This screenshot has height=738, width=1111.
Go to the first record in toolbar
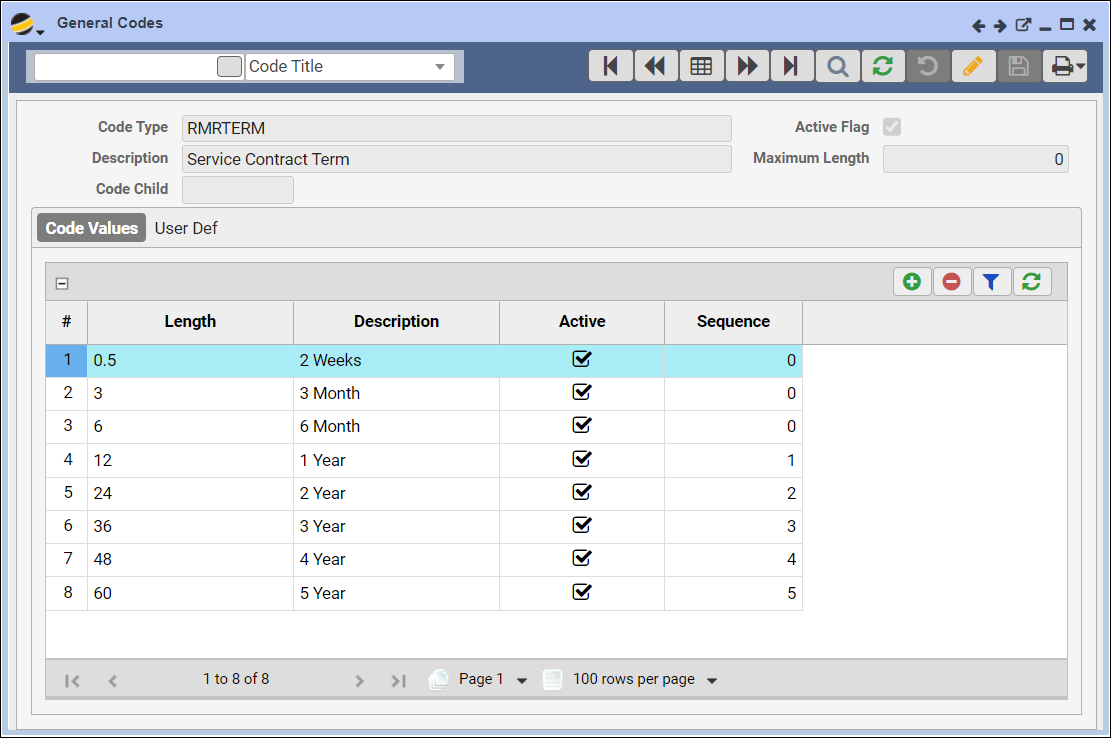pos(610,66)
